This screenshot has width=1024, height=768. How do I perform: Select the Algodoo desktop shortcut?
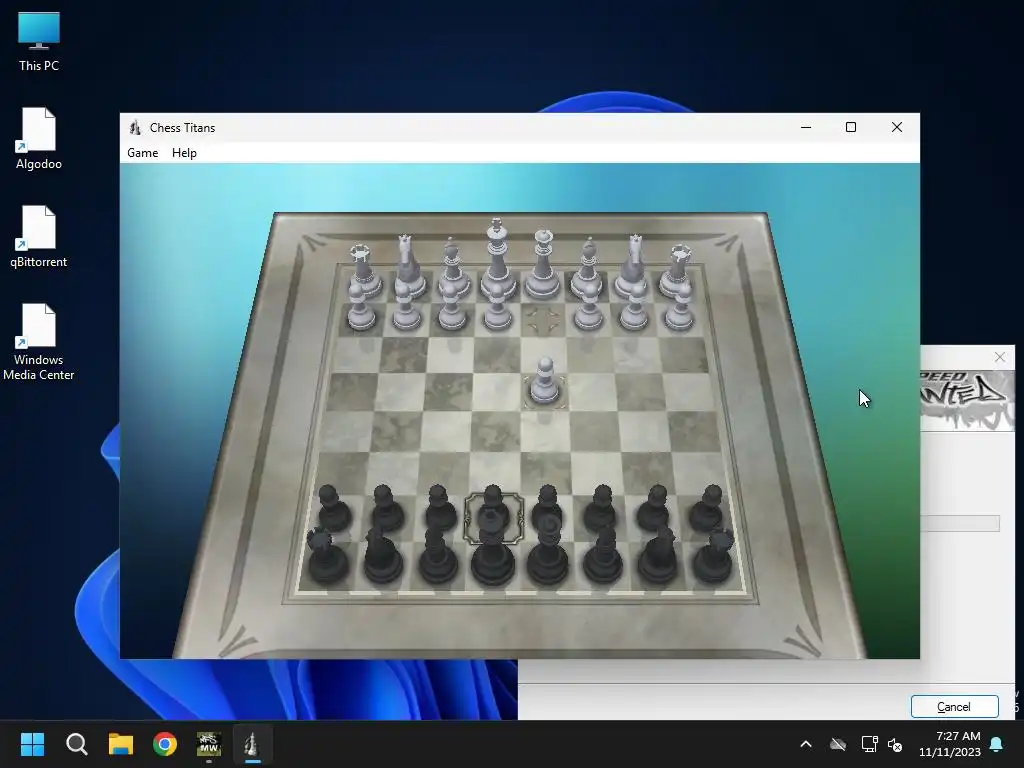tap(39, 138)
